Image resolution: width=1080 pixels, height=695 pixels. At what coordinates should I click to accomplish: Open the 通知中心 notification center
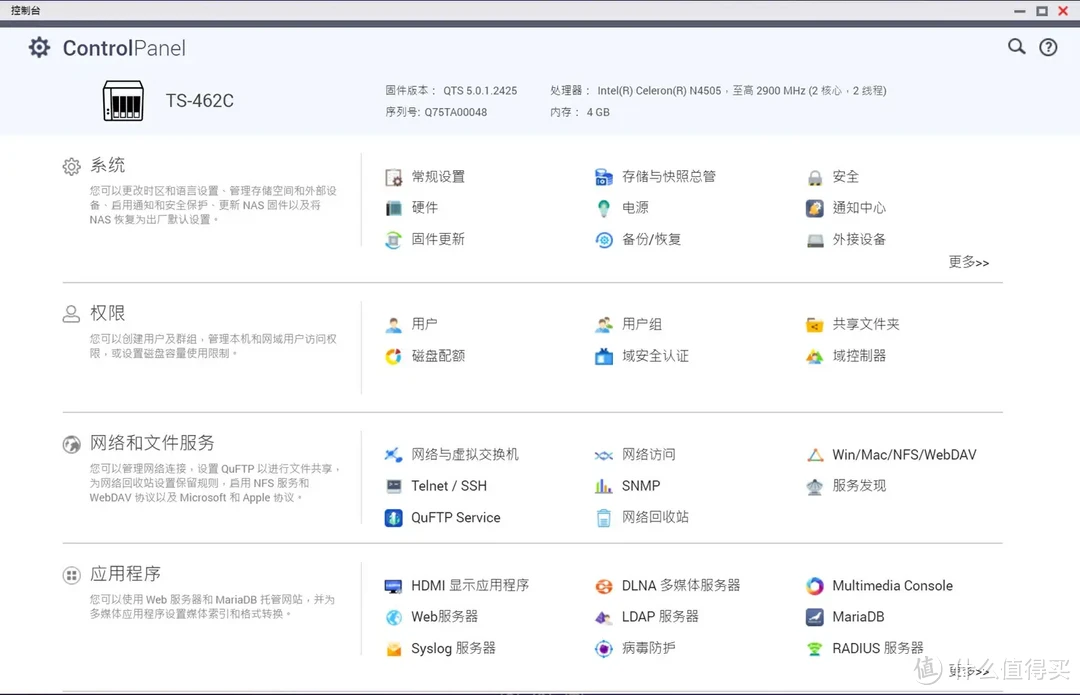[x=858, y=208]
